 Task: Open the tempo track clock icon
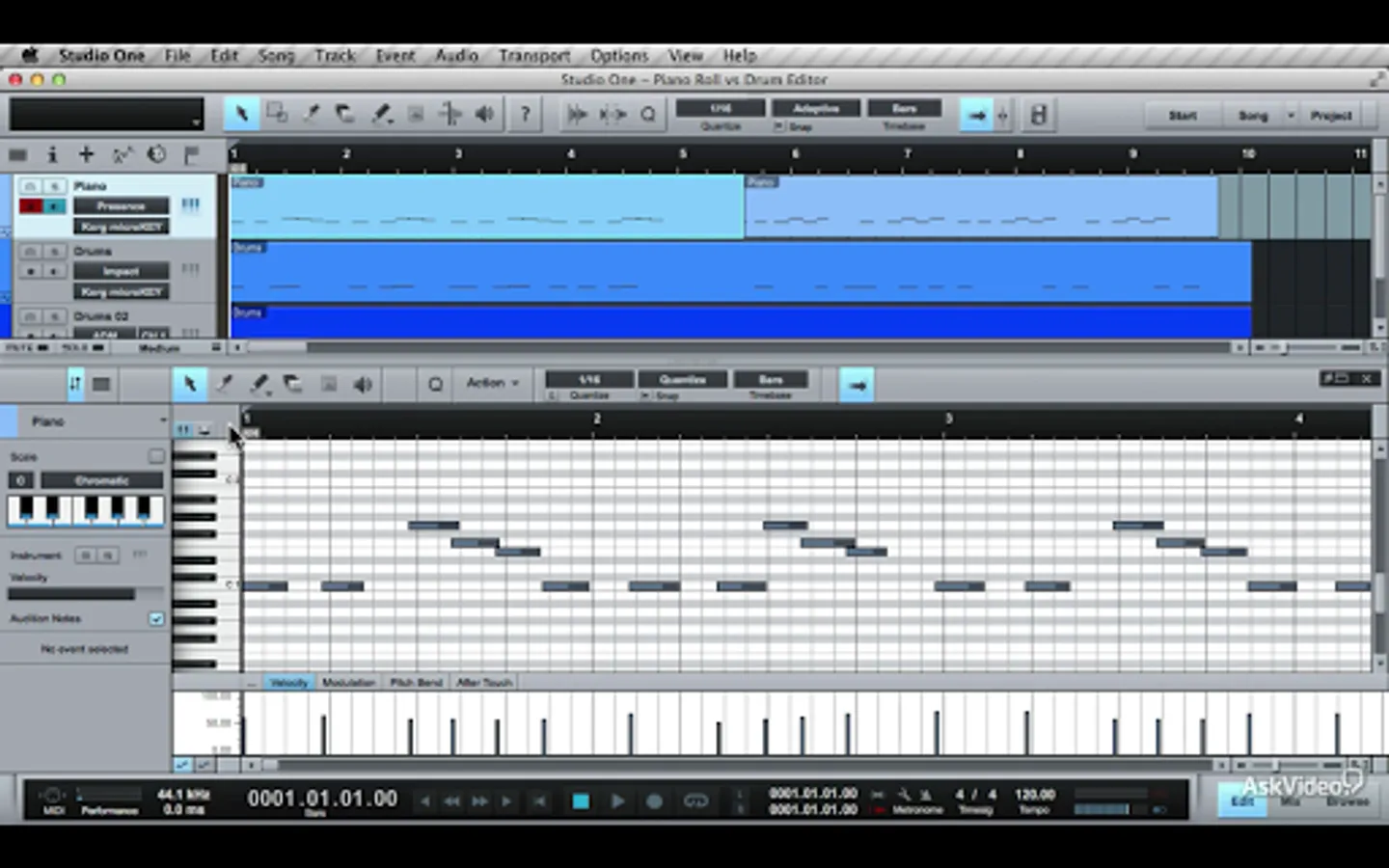(156, 154)
